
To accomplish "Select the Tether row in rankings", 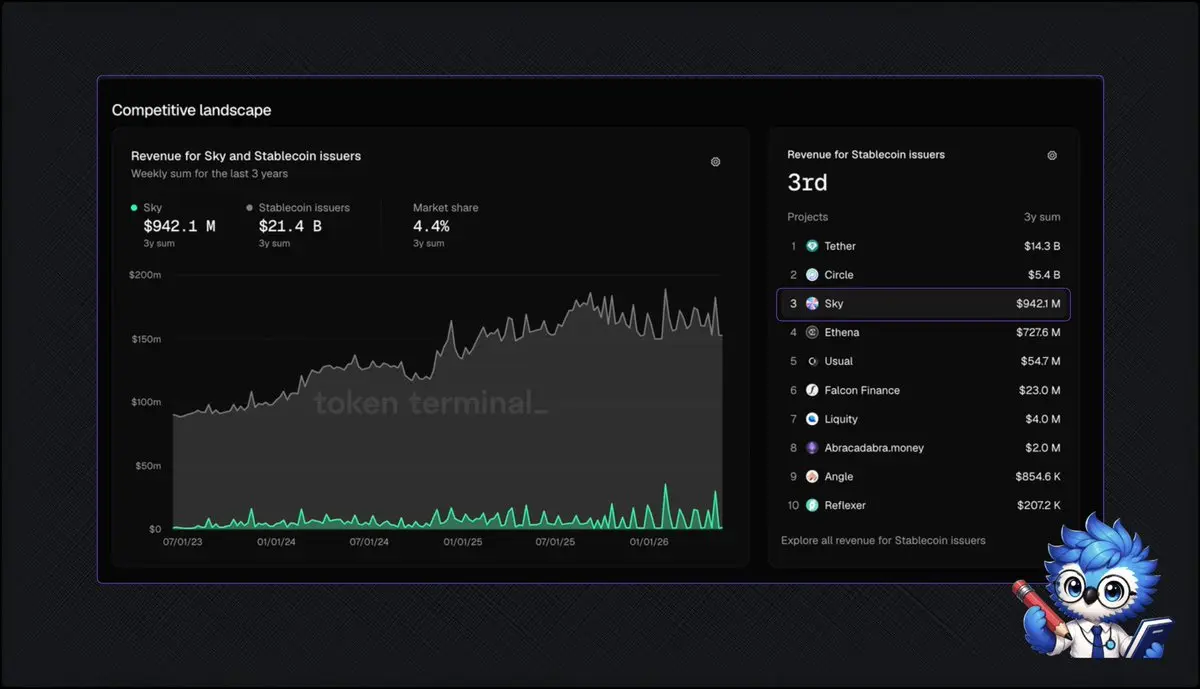I will (924, 246).
